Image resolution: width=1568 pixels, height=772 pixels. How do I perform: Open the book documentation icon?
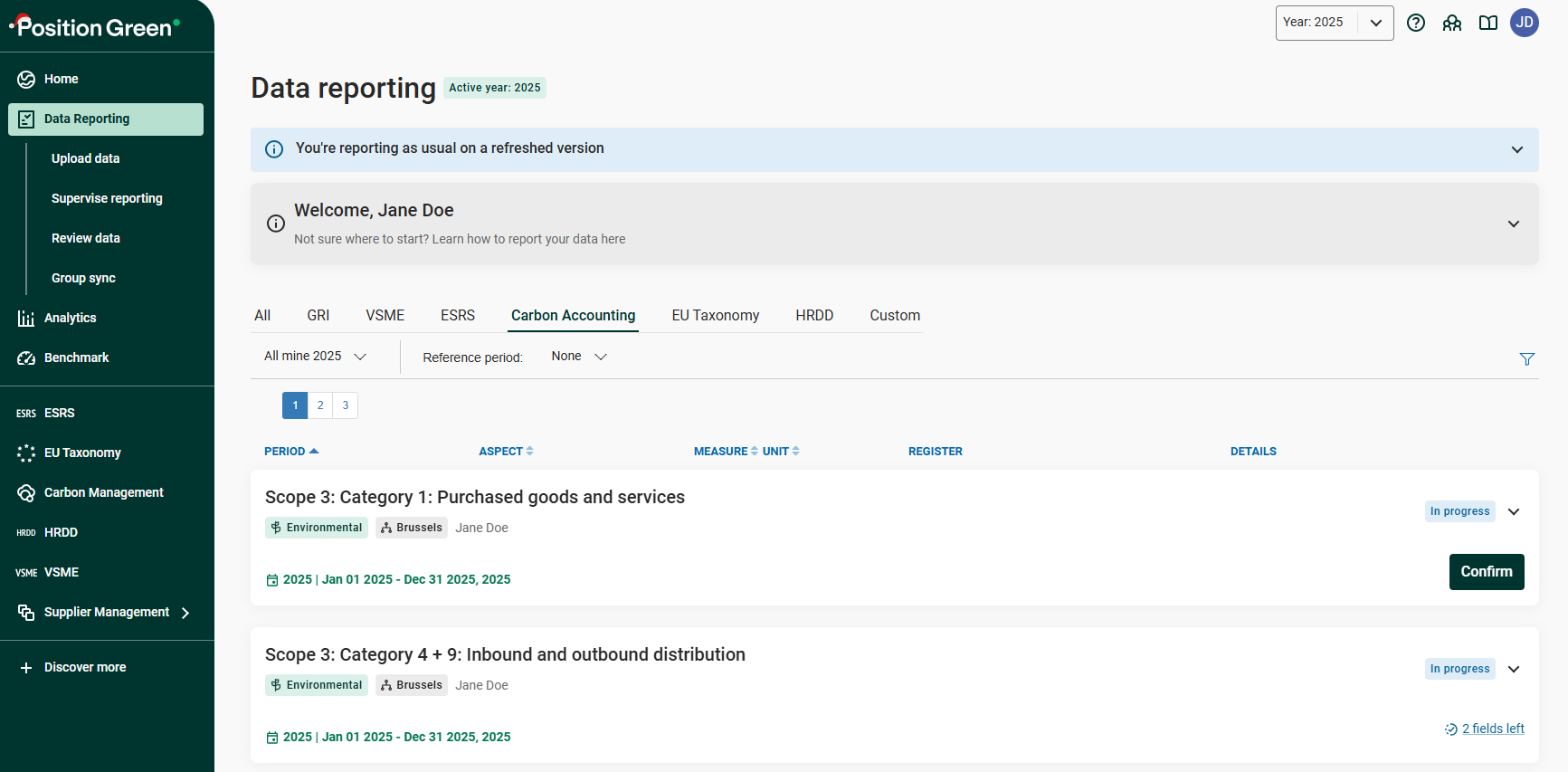[1488, 23]
